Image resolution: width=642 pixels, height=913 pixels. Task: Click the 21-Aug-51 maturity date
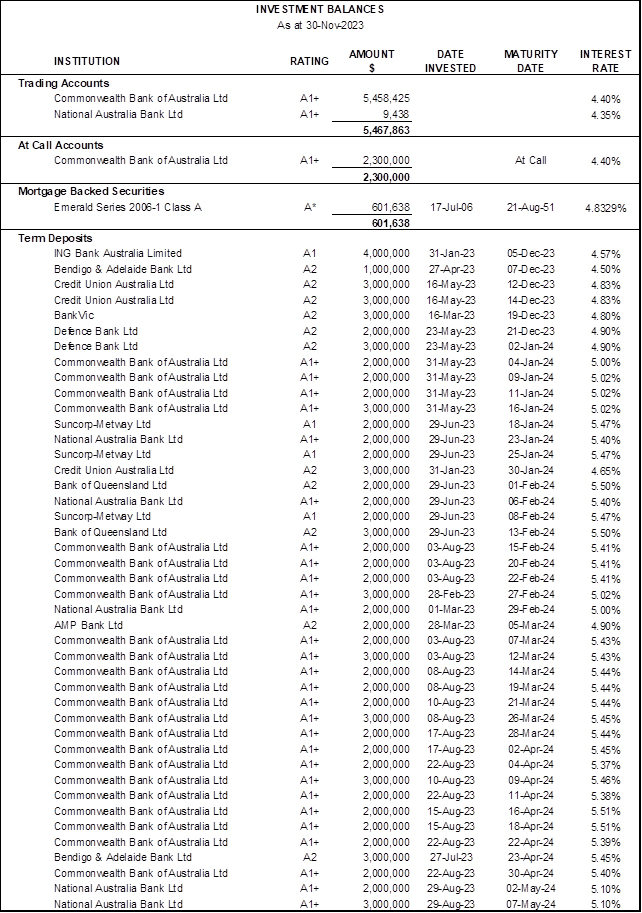pyautogui.click(x=530, y=207)
